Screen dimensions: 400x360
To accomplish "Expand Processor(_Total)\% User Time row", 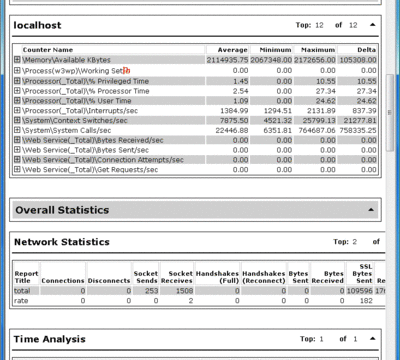I will coord(17,101).
